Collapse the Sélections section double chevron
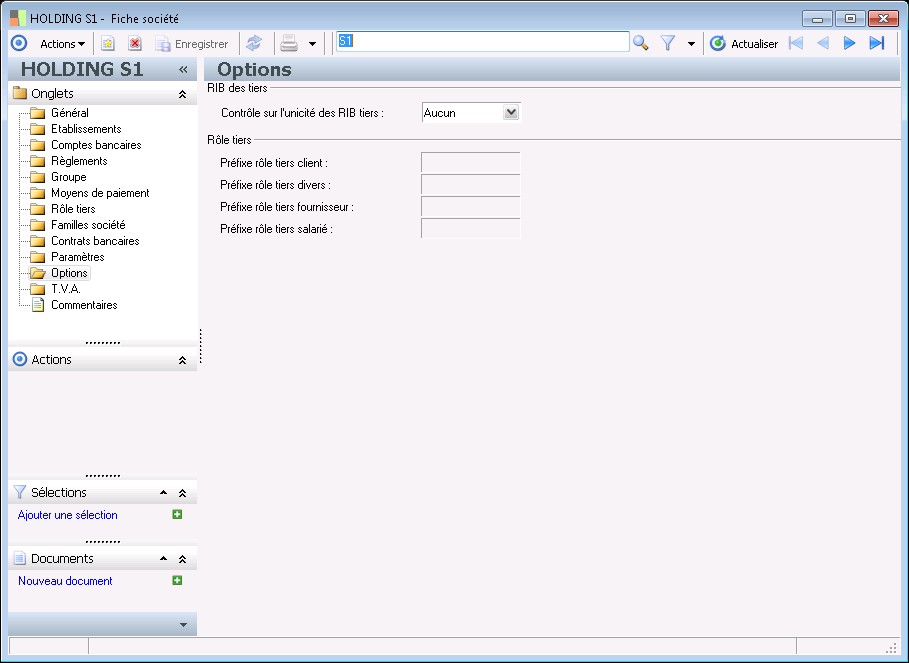This screenshot has width=909, height=663. click(x=182, y=493)
